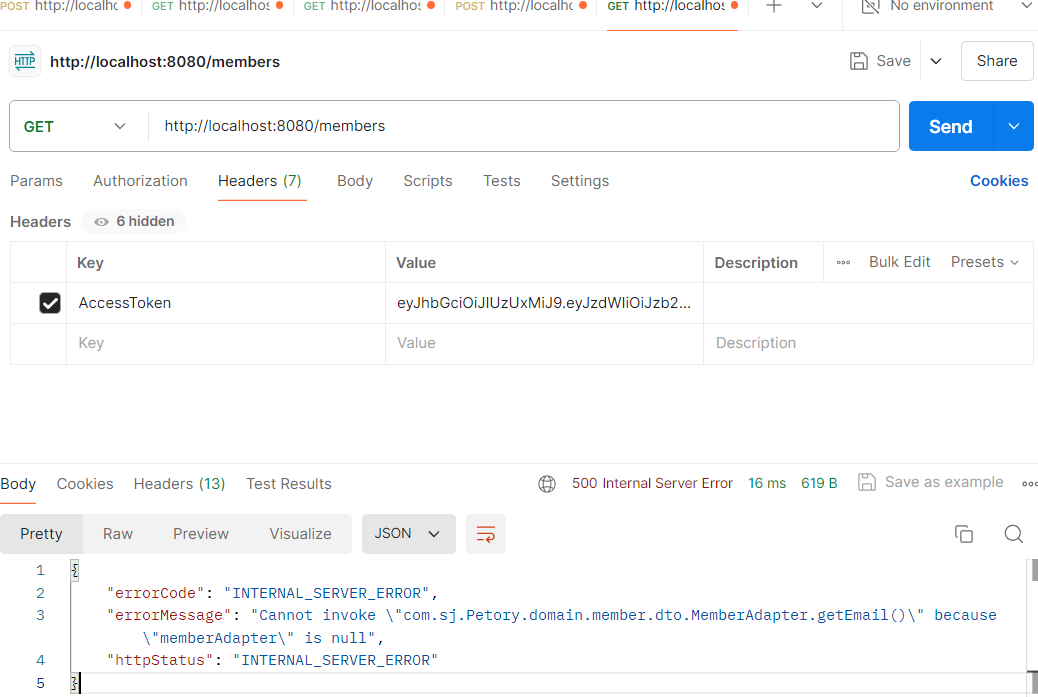The image size is (1038, 697).
Task: Open the JSON format dropdown
Action: pos(408,534)
